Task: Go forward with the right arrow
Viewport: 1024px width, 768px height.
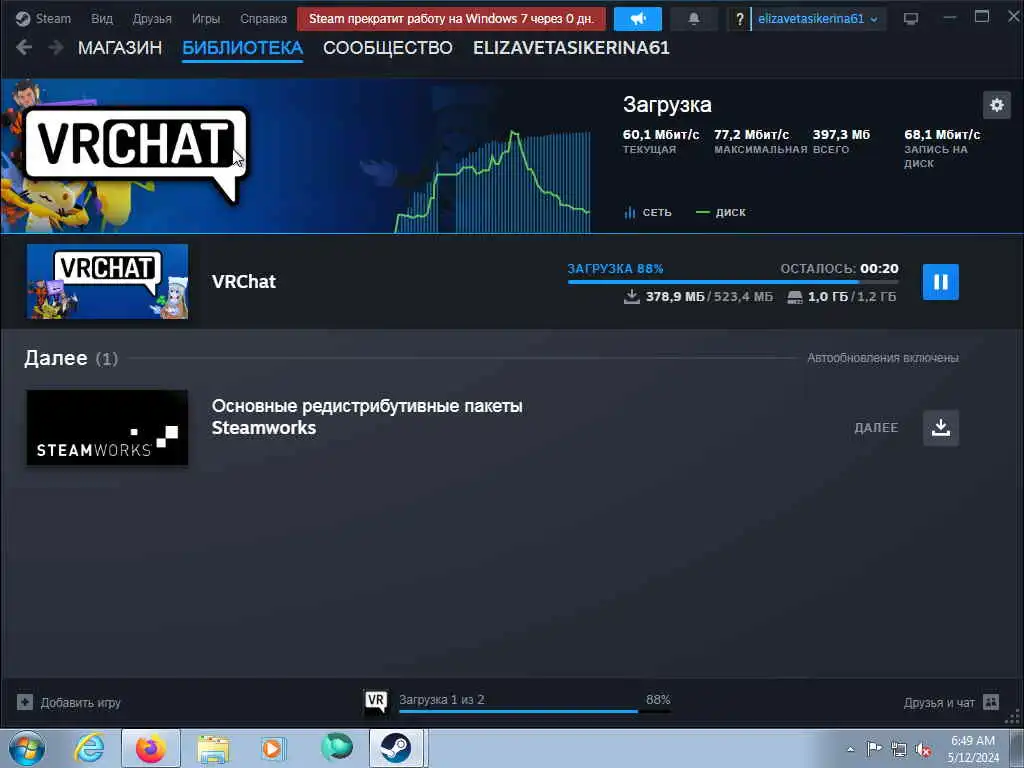Action: coord(56,48)
